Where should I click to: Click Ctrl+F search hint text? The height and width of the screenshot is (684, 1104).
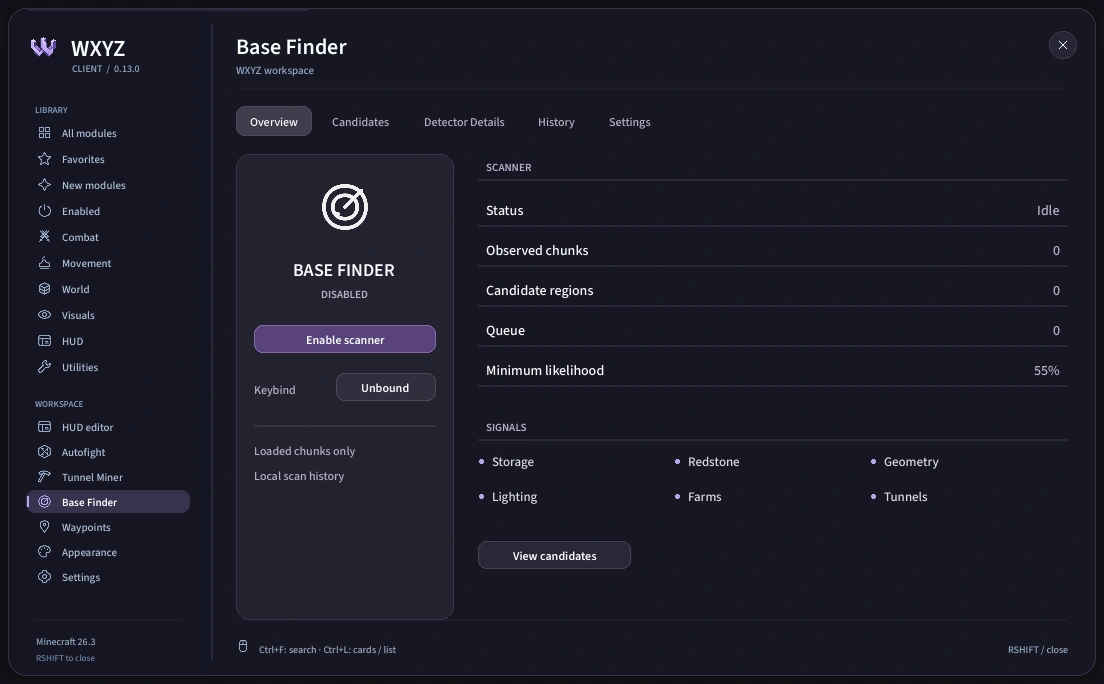click(287, 649)
